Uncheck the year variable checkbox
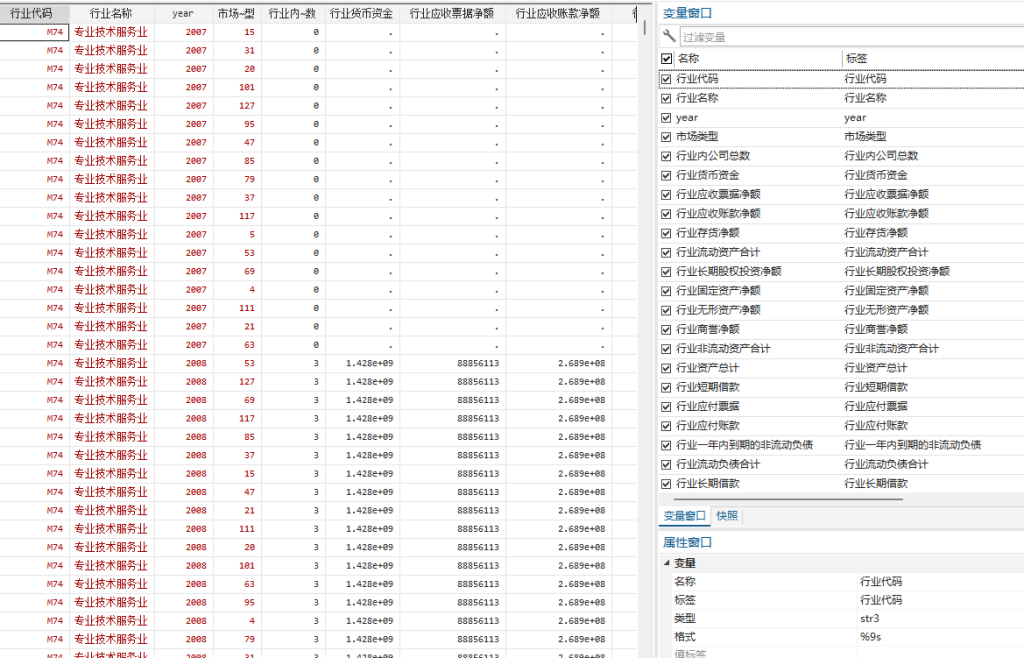Screen dimensions: 1024x658 (666, 117)
